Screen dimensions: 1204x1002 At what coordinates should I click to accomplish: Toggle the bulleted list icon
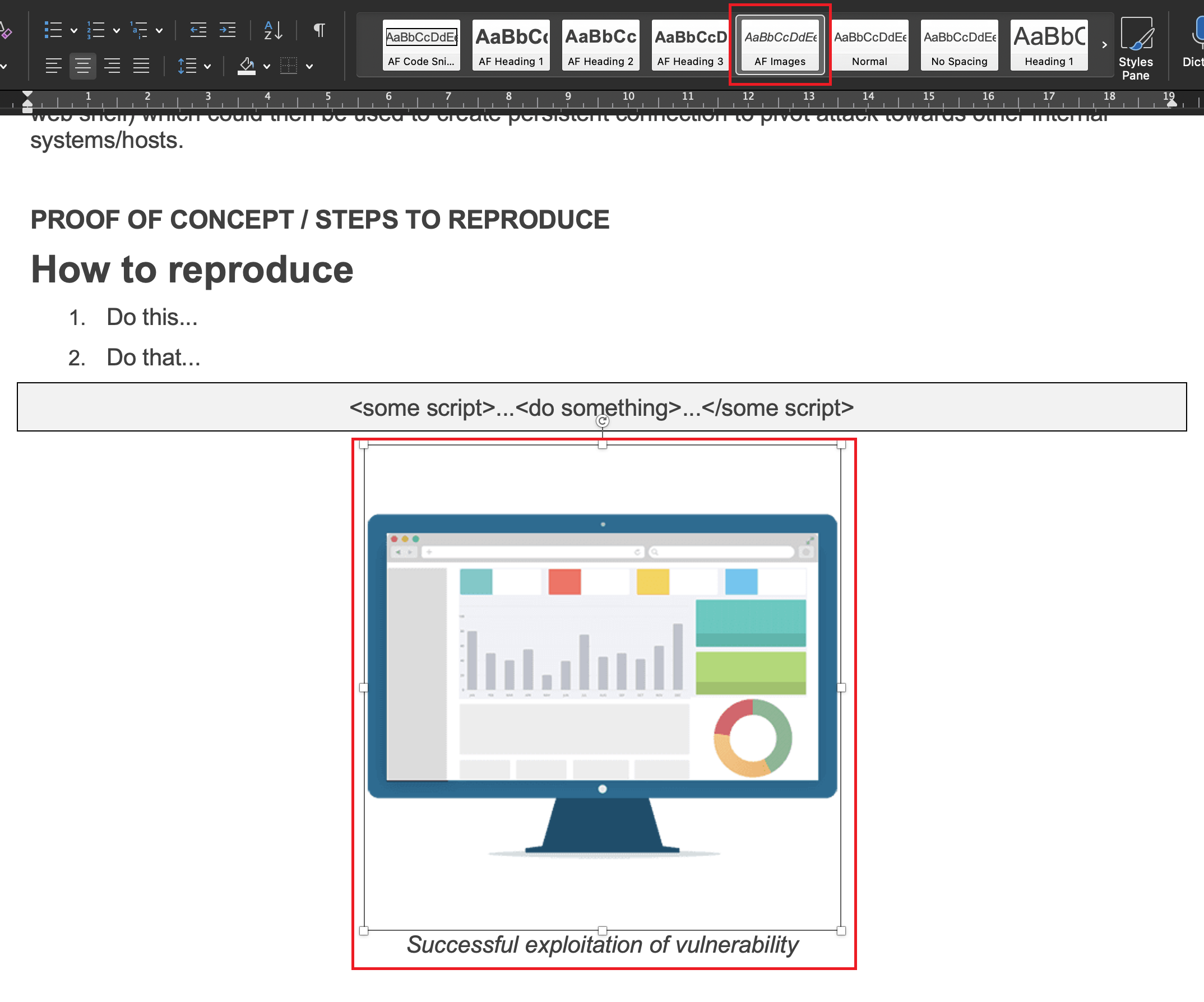tap(53, 30)
